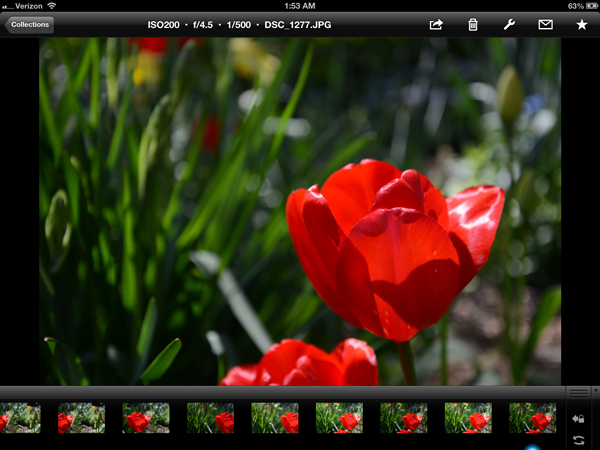Screen dimensions: 600x450
Task: Select the rightmost filmstrip thumbnail
Action: (532, 418)
